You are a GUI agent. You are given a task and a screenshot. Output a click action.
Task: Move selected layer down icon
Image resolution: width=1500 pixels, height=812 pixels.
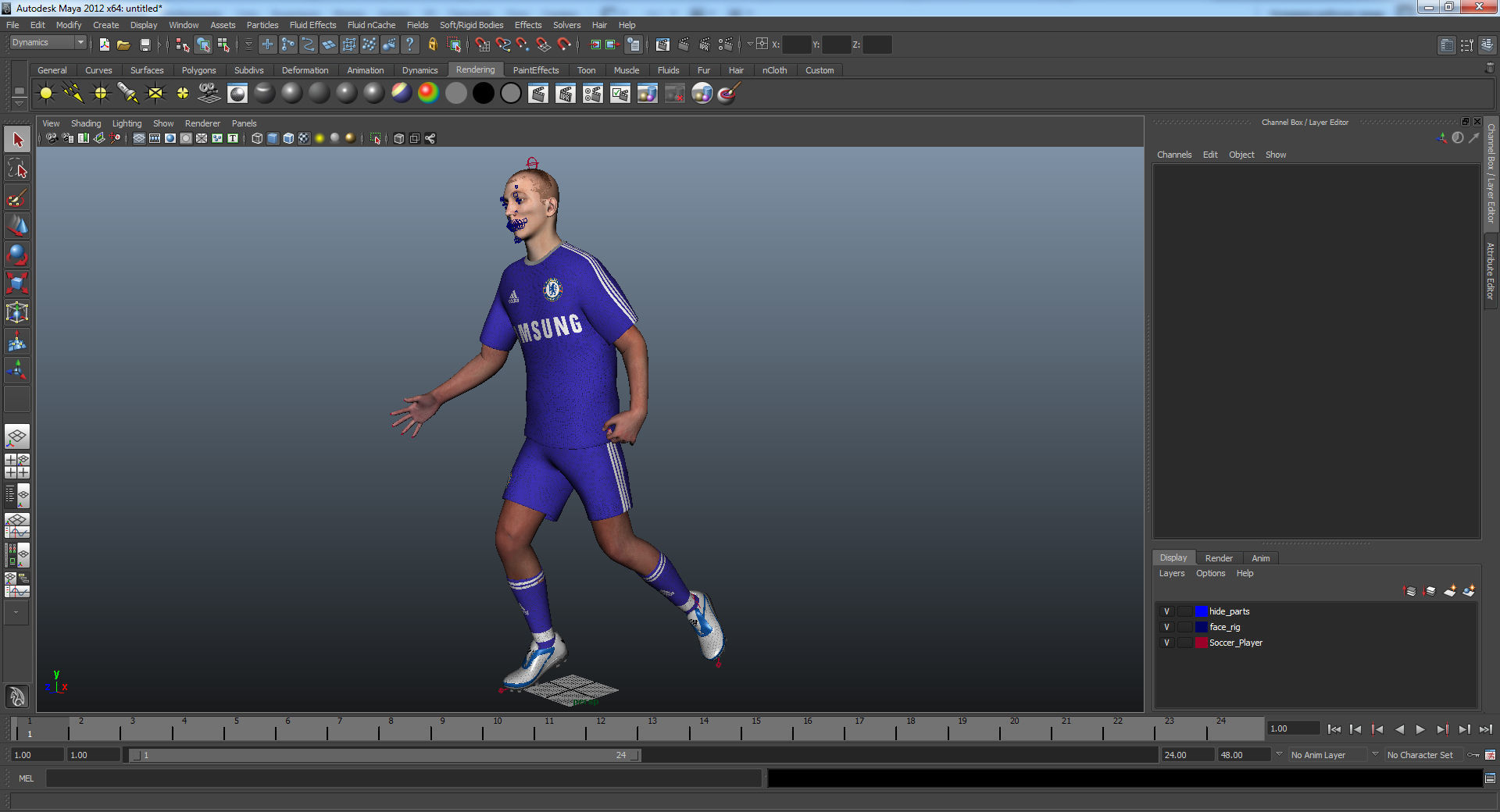pos(1430,591)
